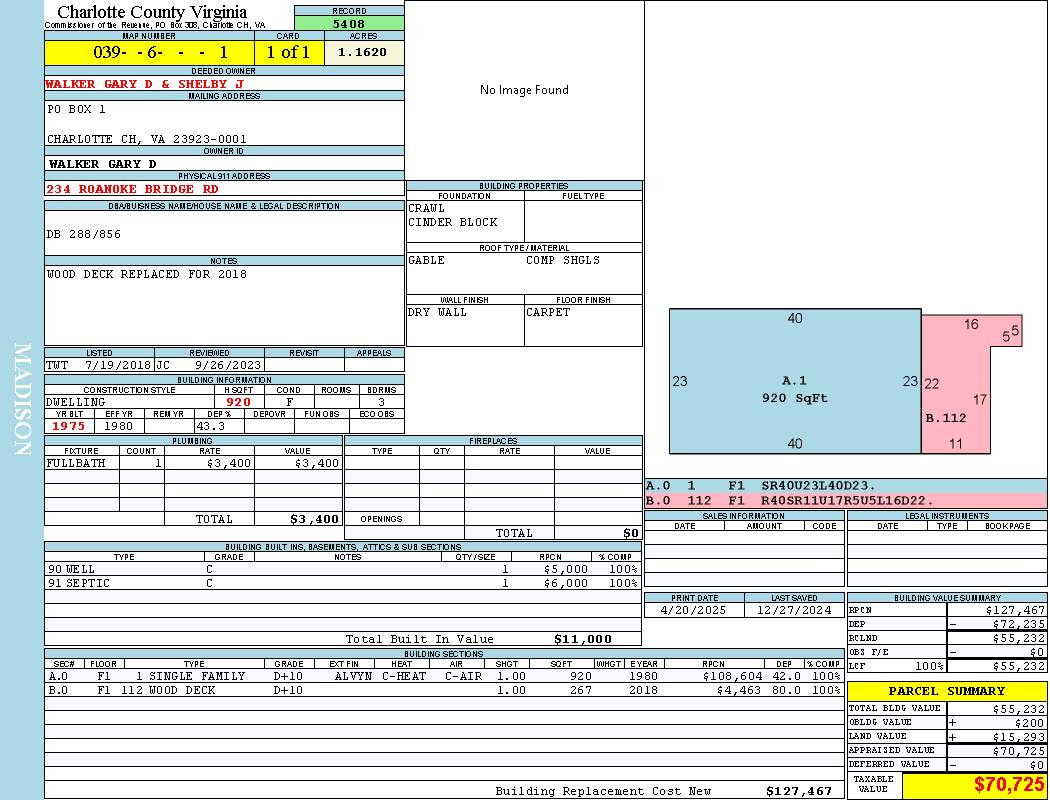
Task: Click the legal description DB 288/856
Action: coord(84,234)
